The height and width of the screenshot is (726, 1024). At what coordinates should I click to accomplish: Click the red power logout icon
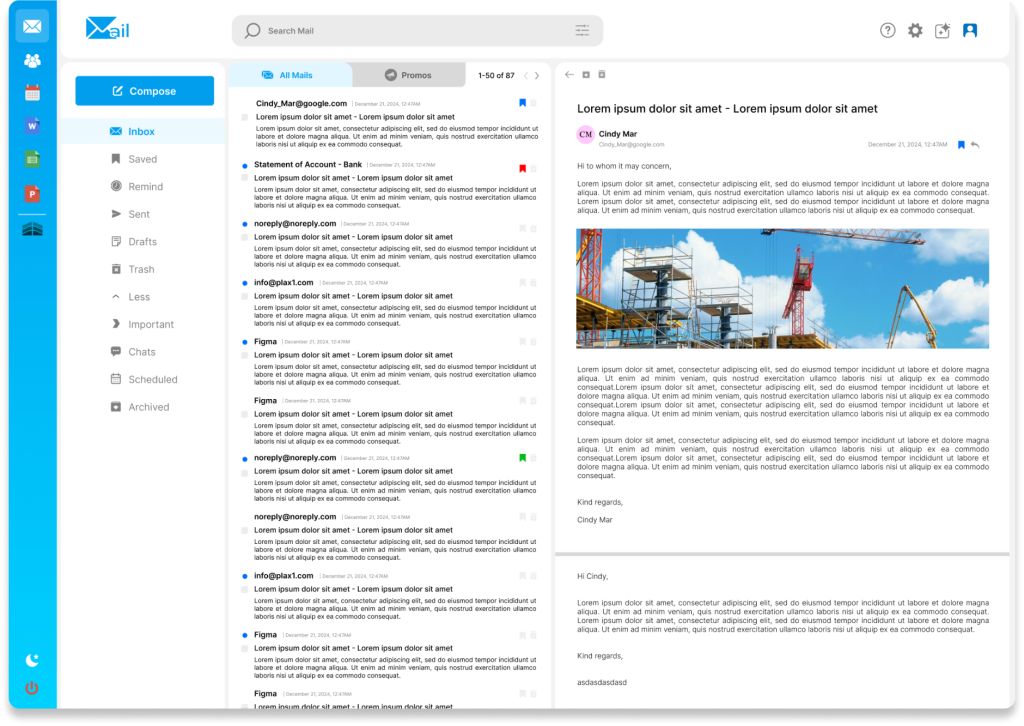pos(32,688)
